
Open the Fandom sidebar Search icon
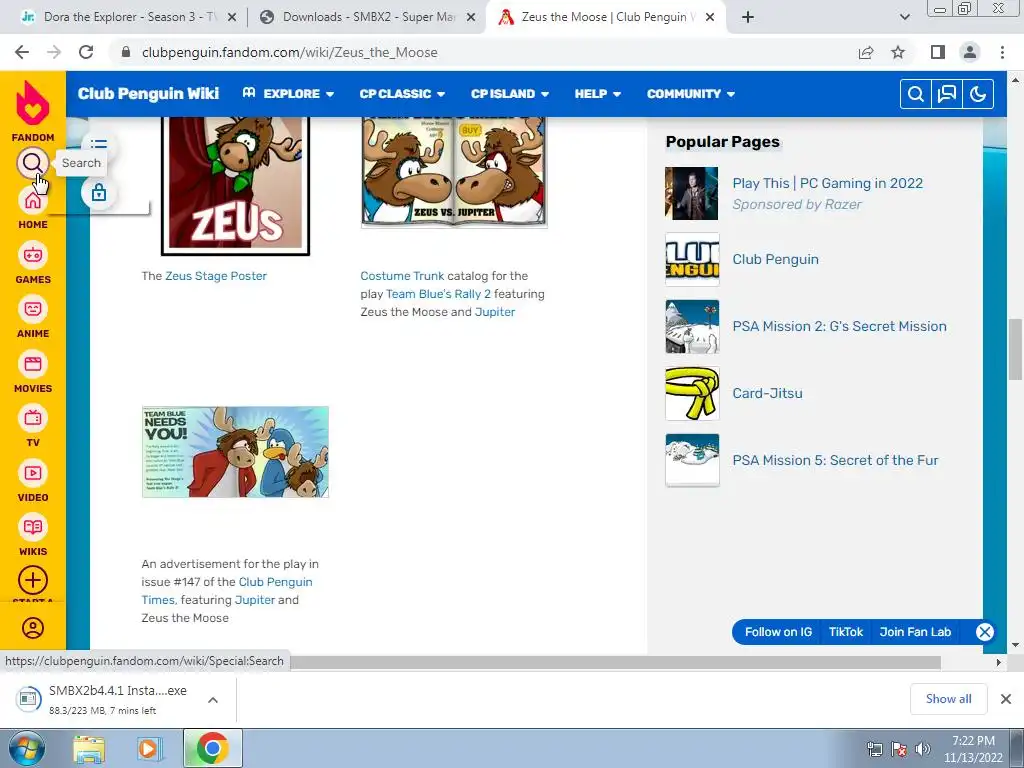(x=33, y=163)
